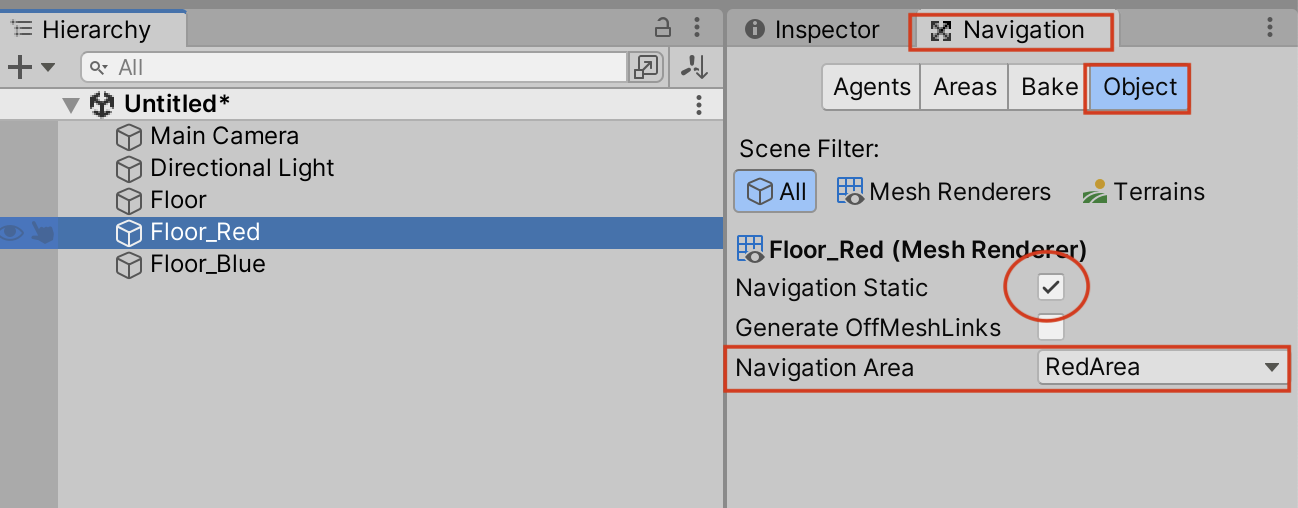This screenshot has height=508, width=1298.
Task: Open the Navigation panel three-dot menu
Action: tap(1270, 27)
